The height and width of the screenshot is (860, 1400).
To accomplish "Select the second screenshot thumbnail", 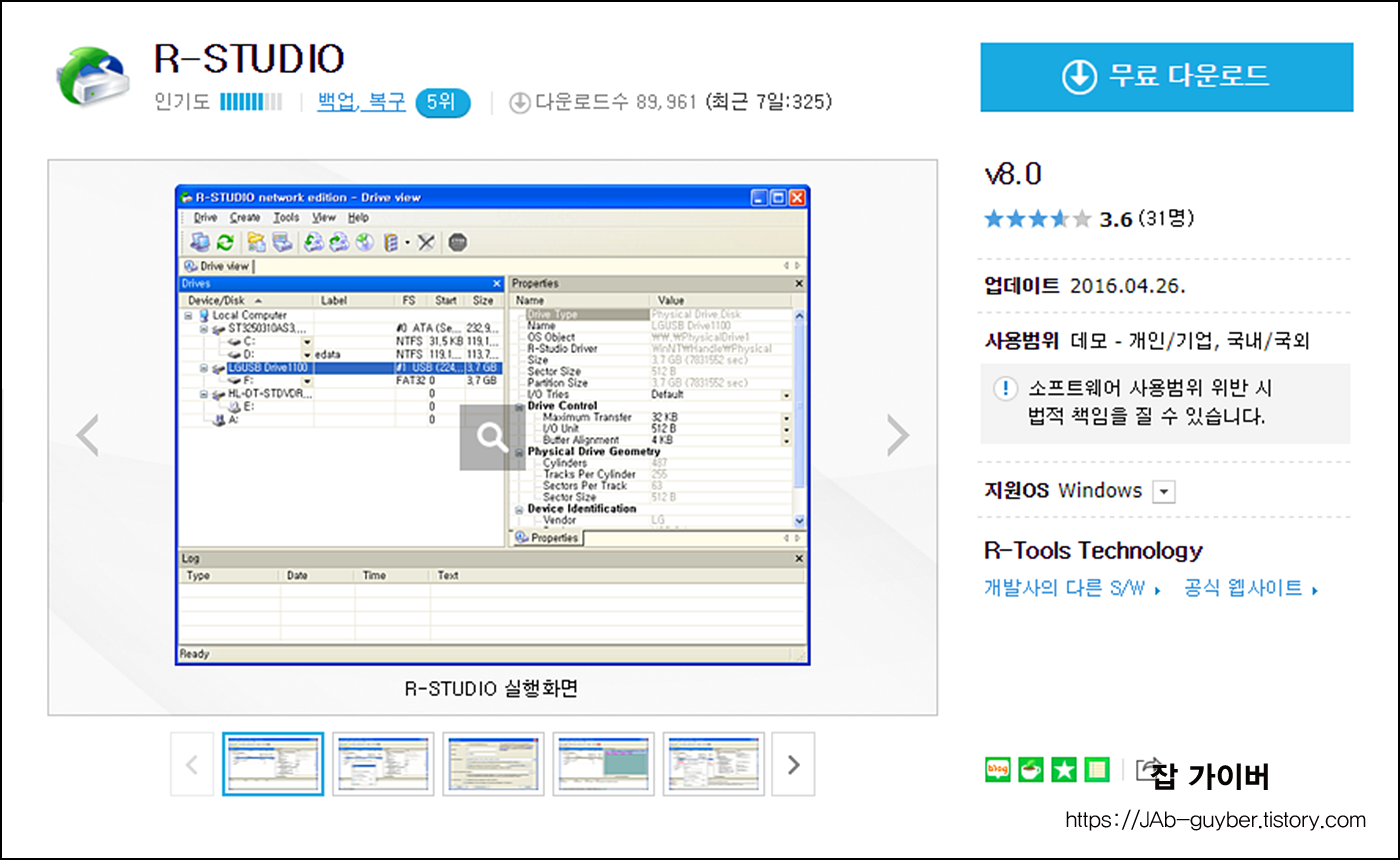I will click(383, 764).
